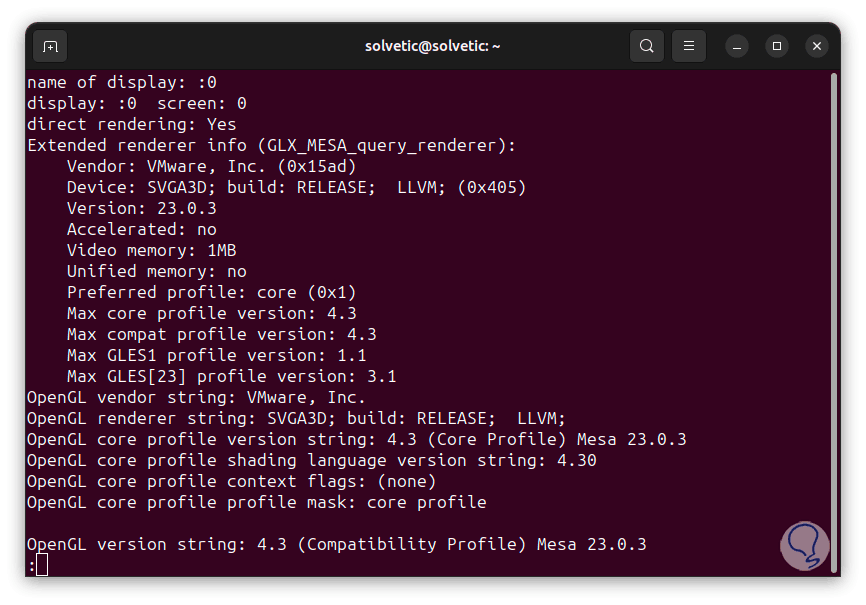Maximize the terminal window
Image resolution: width=866 pixels, height=605 pixels.
777,46
